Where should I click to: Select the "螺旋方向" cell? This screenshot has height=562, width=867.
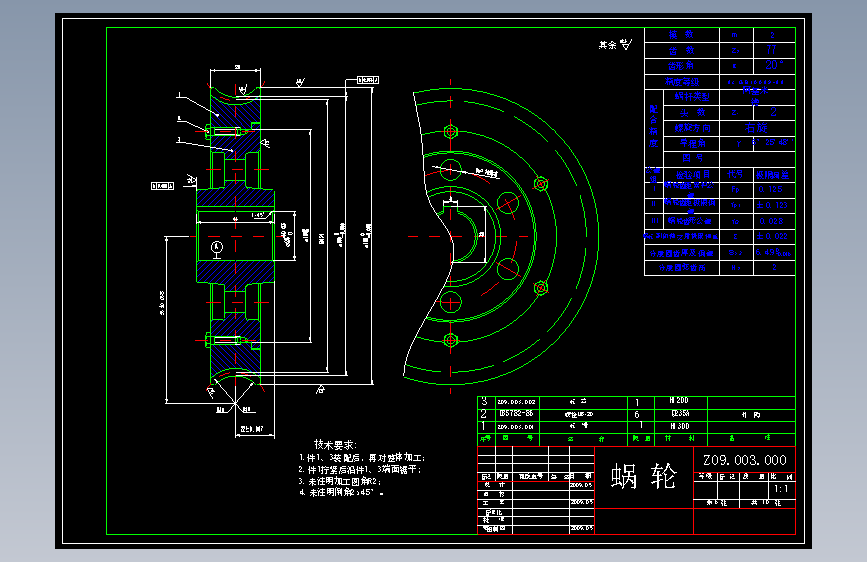[692, 128]
